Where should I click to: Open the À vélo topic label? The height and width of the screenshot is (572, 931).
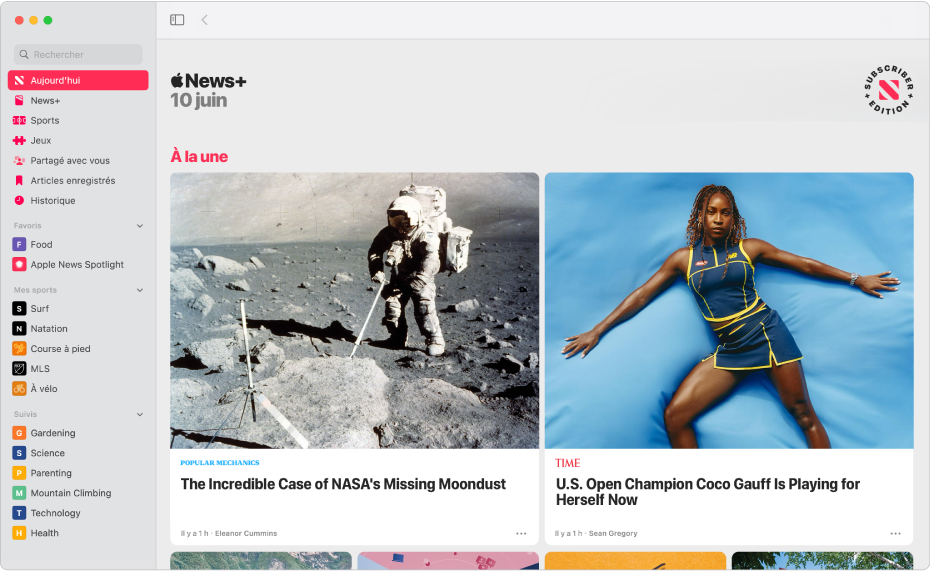pos(44,389)
